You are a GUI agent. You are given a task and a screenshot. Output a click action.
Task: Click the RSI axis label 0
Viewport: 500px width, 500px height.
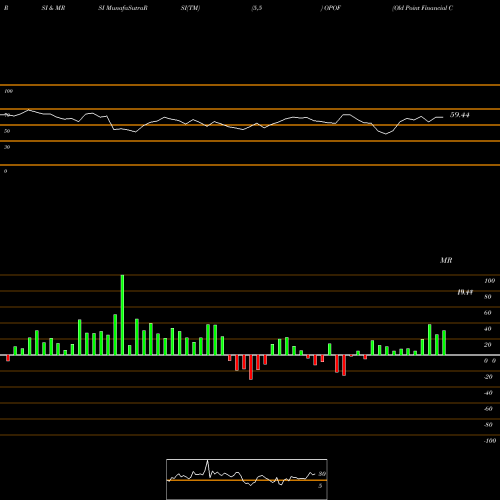(x=5, y=171)
